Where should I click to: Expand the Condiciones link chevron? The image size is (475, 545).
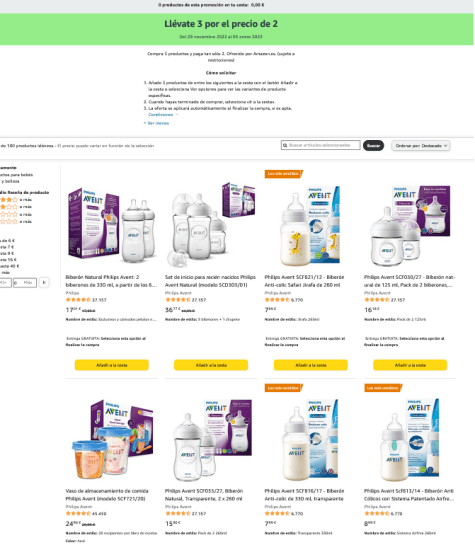[x=177, y=115]
